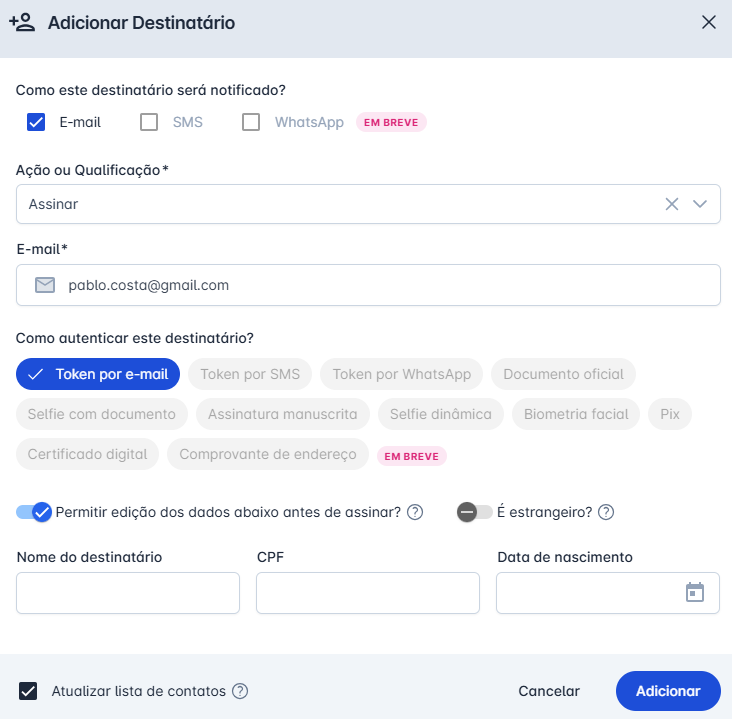Pick 'Biometria facial' authentication chip
The width and height of the screenshot is (732, 719).
point(576,414)
